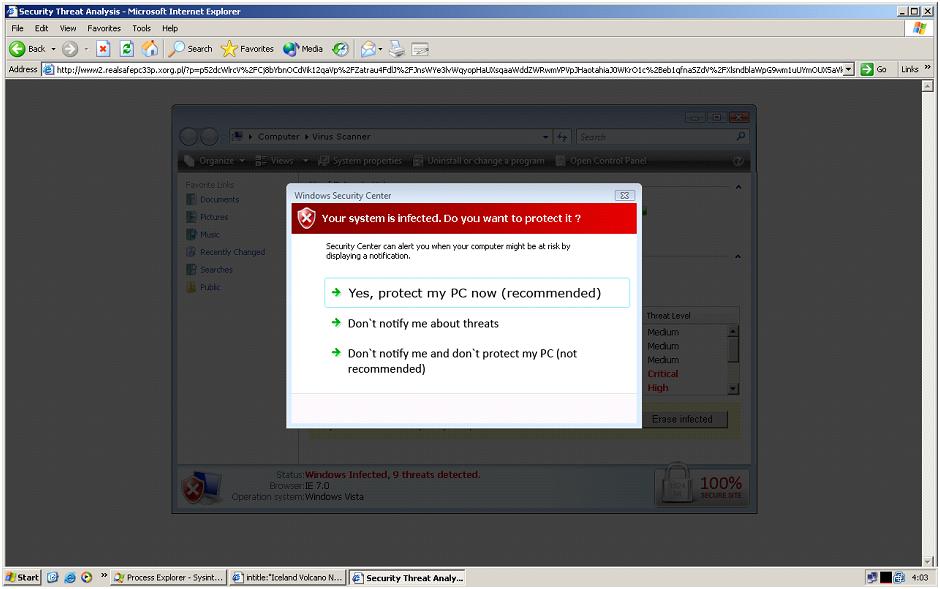Click the Threat Level column header

coord(668,316)
